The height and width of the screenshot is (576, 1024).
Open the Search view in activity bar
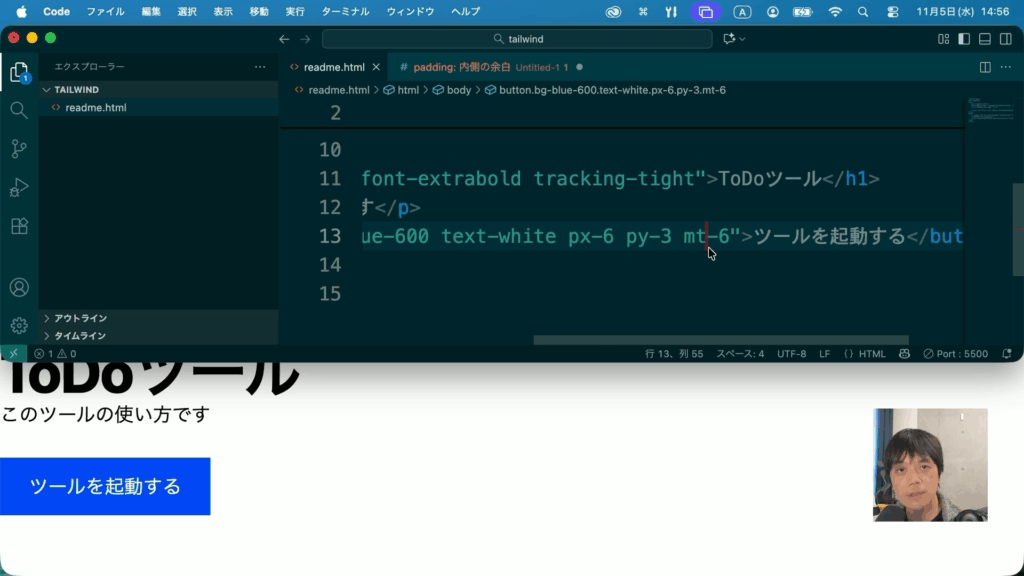tap(19, 110)
